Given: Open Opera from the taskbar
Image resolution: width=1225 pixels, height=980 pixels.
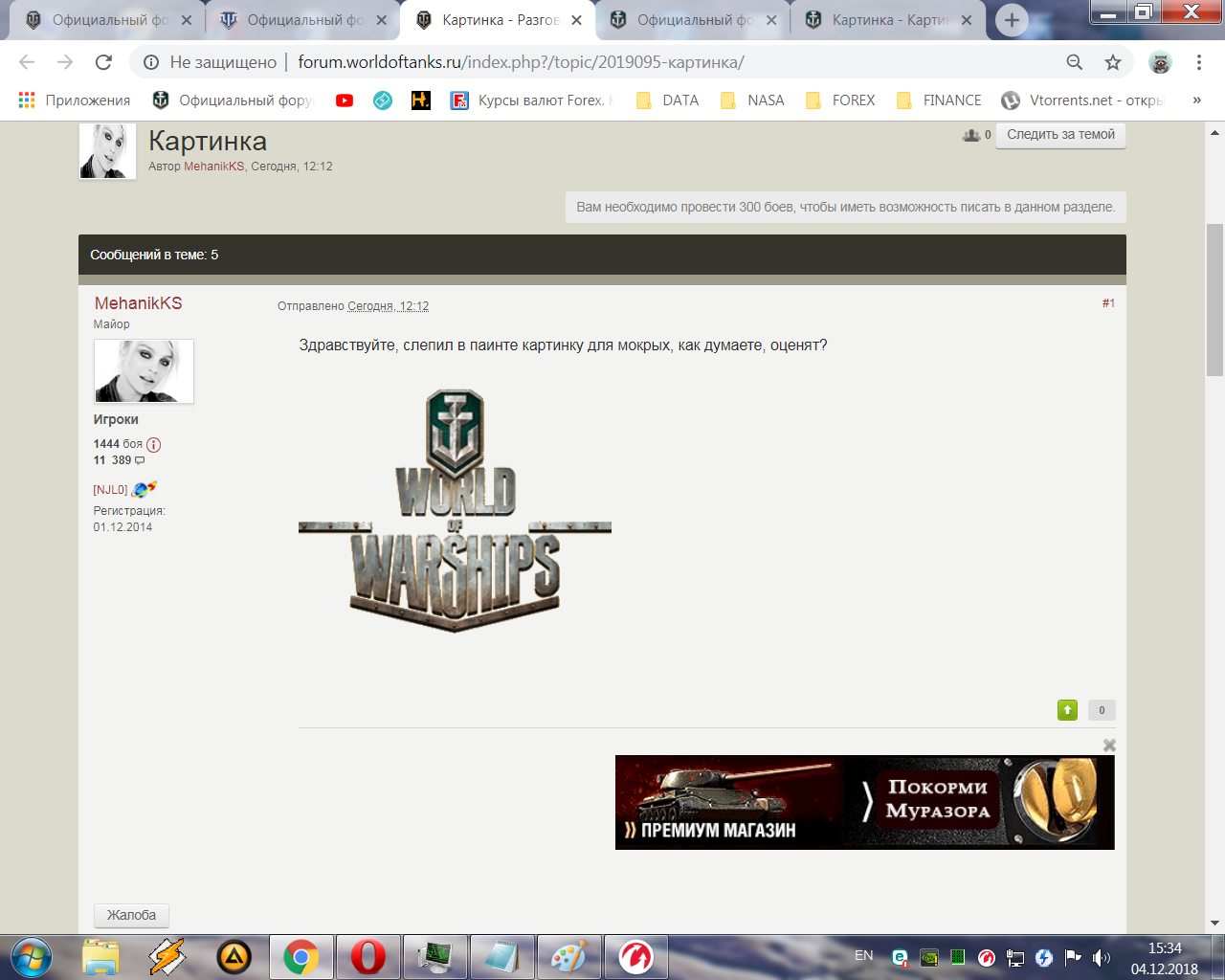Looking at the screenshot, I should (367, 957).
